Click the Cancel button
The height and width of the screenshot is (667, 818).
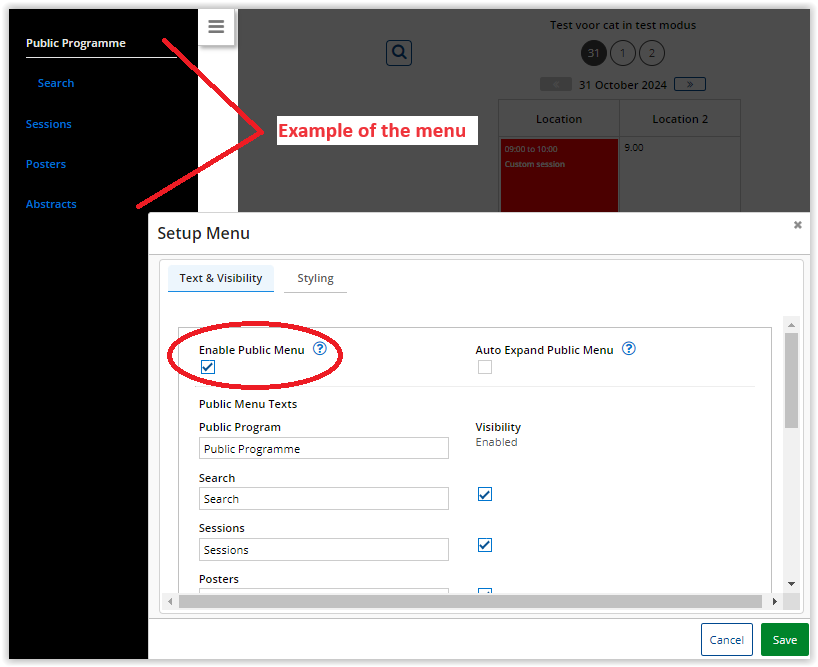coord(726,640)
